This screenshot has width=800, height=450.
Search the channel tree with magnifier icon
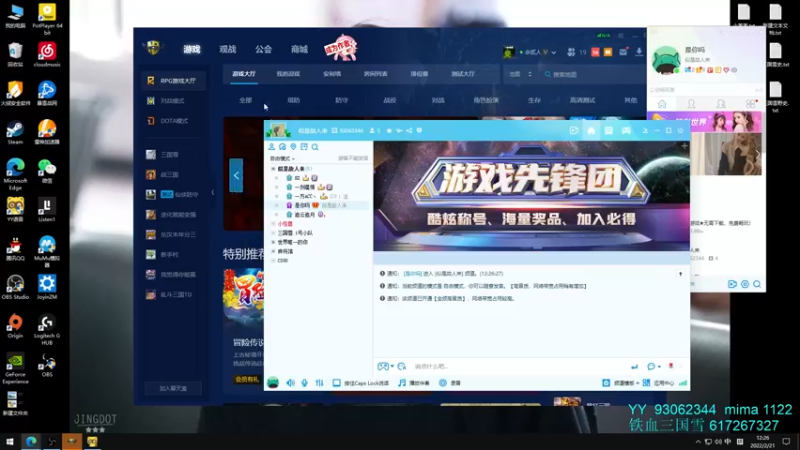pyautogui.click(x=315, y=147)
